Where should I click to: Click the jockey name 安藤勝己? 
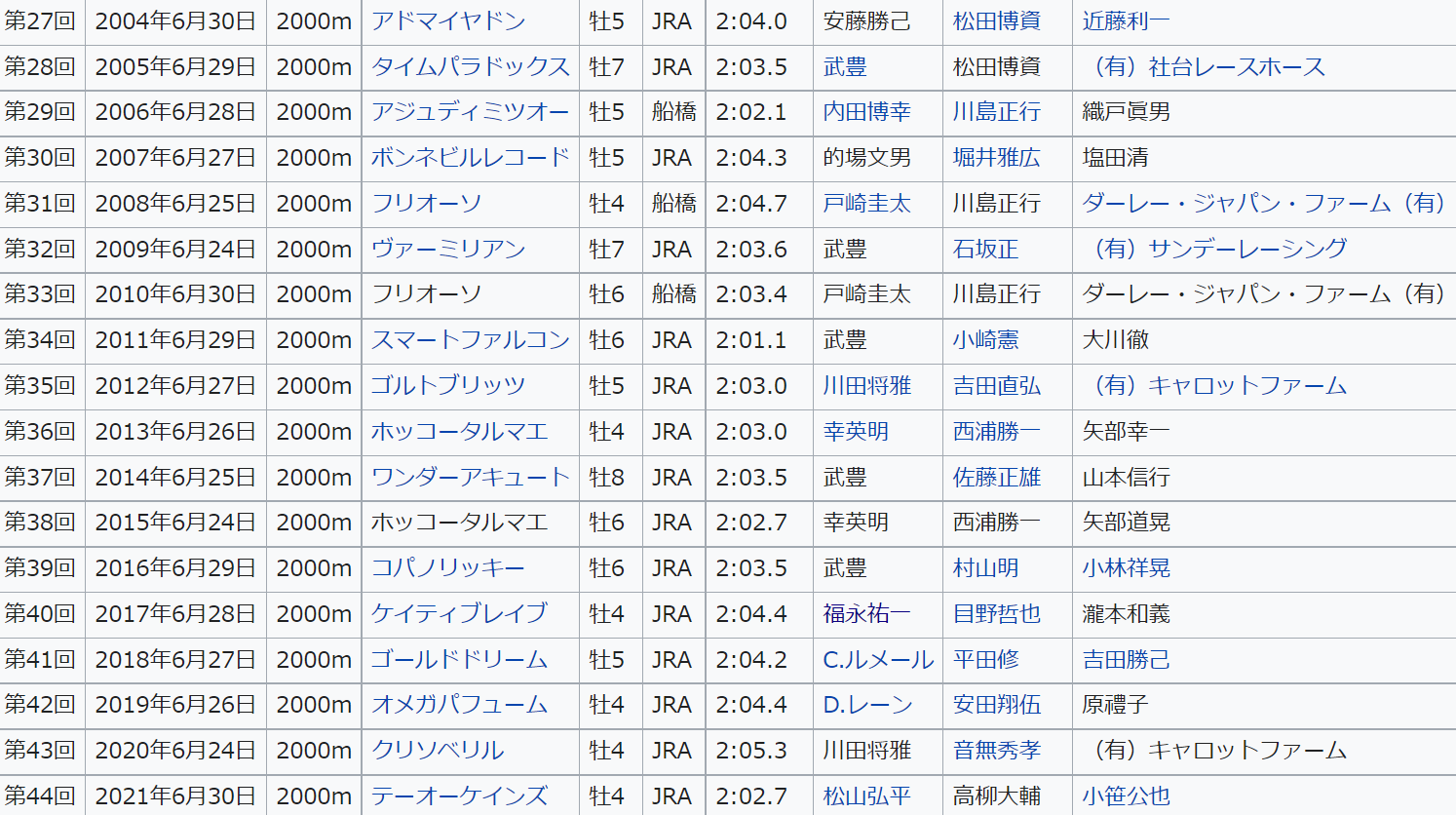point(867,20)
